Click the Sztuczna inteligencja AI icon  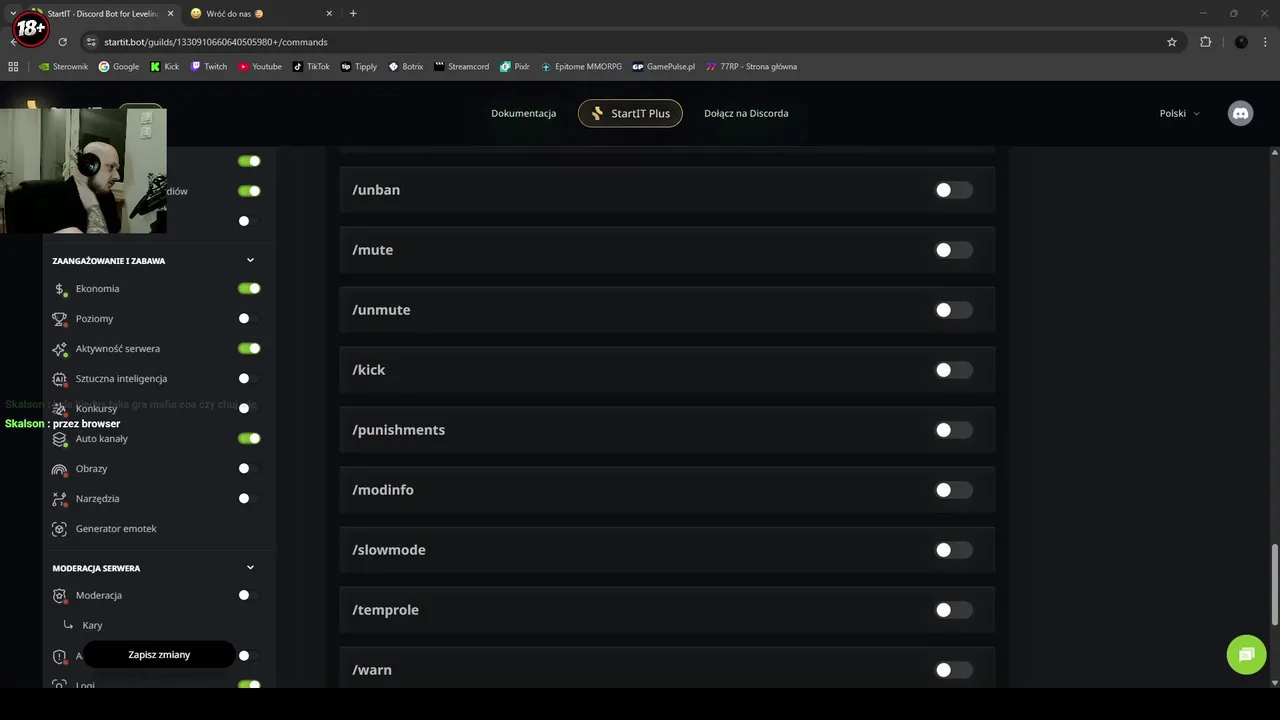click(60, 379)
